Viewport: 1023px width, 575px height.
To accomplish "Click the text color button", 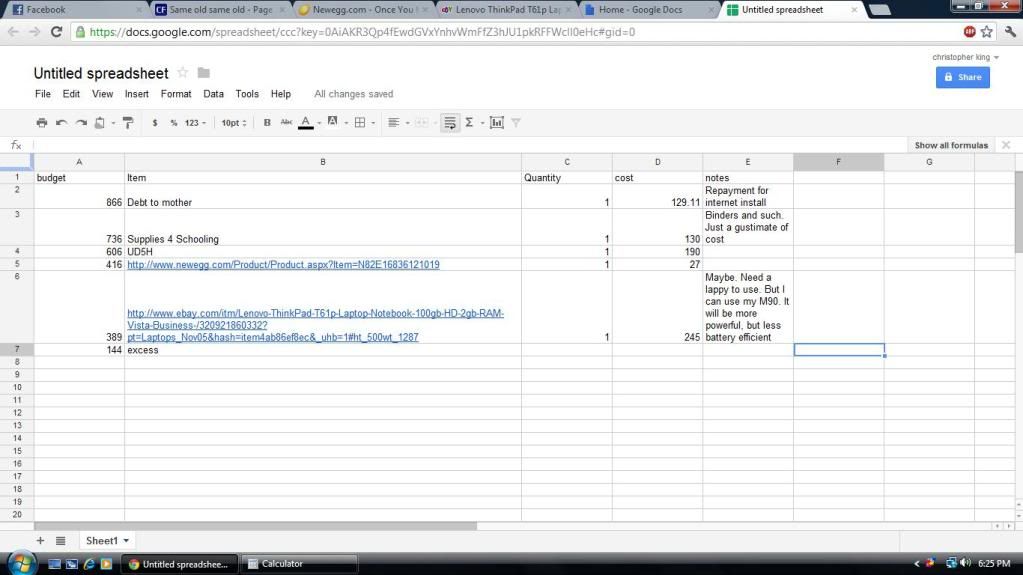I will coord(305,123).
